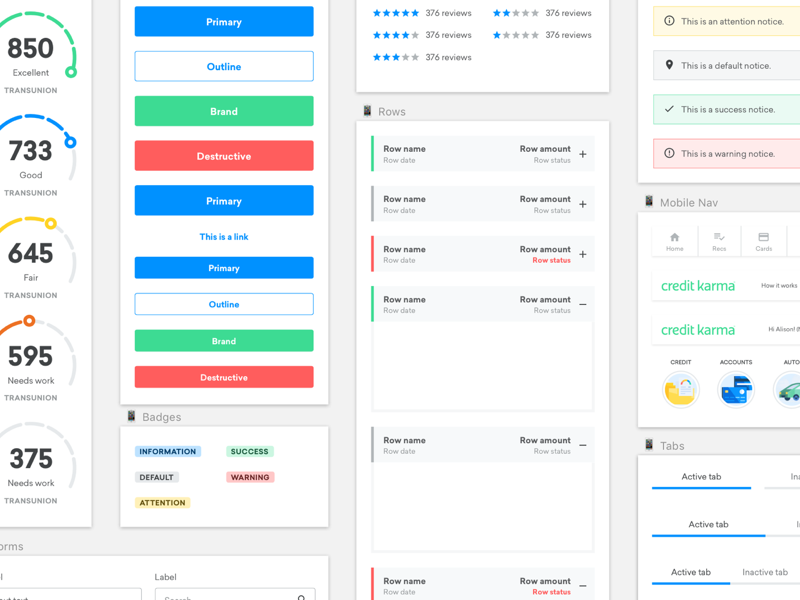The height and width of the screenshot is (600, 800).
Task: Click the info icon in the attention notice
Action: pyautogui.click(x=669, y=21)
